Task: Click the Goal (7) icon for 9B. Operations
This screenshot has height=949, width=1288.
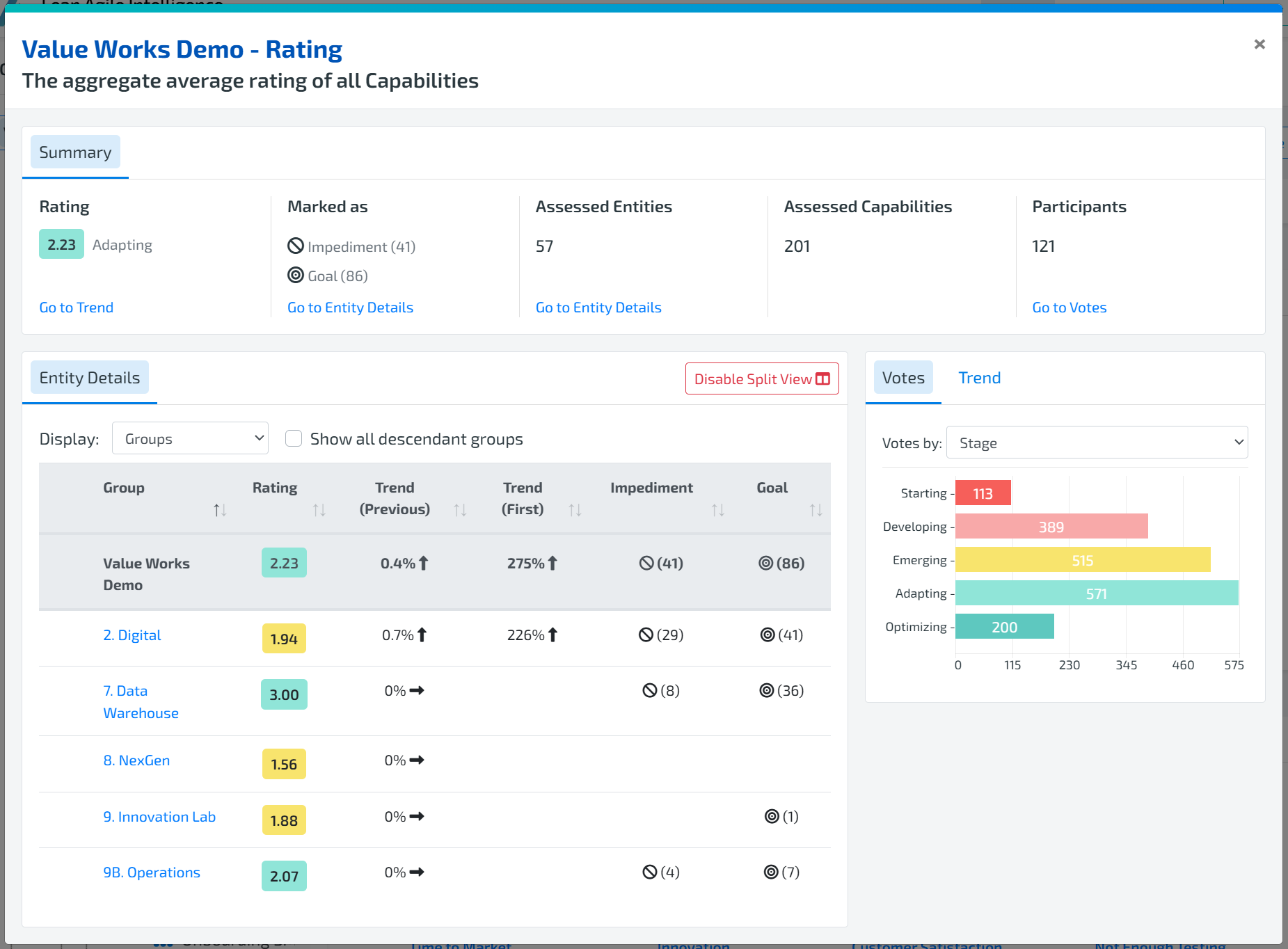Action: pyautogui.click(x=771, y=872)
